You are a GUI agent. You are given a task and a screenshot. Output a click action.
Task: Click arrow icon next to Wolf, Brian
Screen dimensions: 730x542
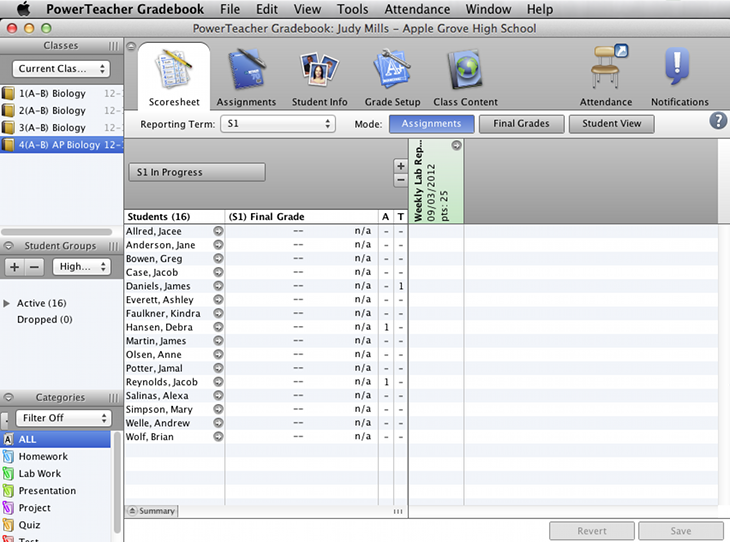[x=218, y=436]
